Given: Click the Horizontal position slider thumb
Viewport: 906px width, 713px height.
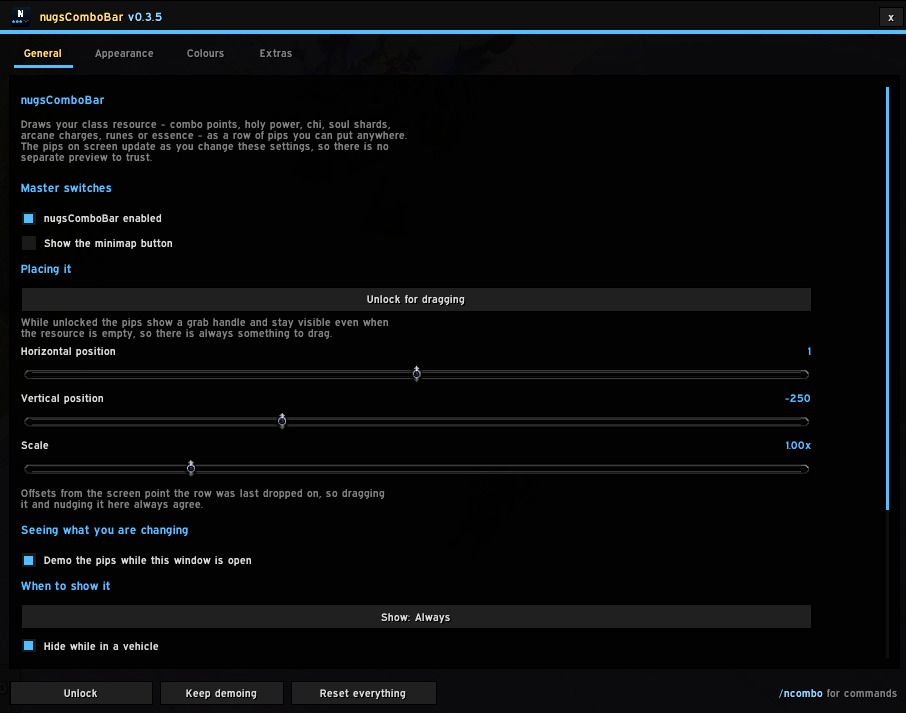Looking at the screenshot, I should click(x=417, y=374).
